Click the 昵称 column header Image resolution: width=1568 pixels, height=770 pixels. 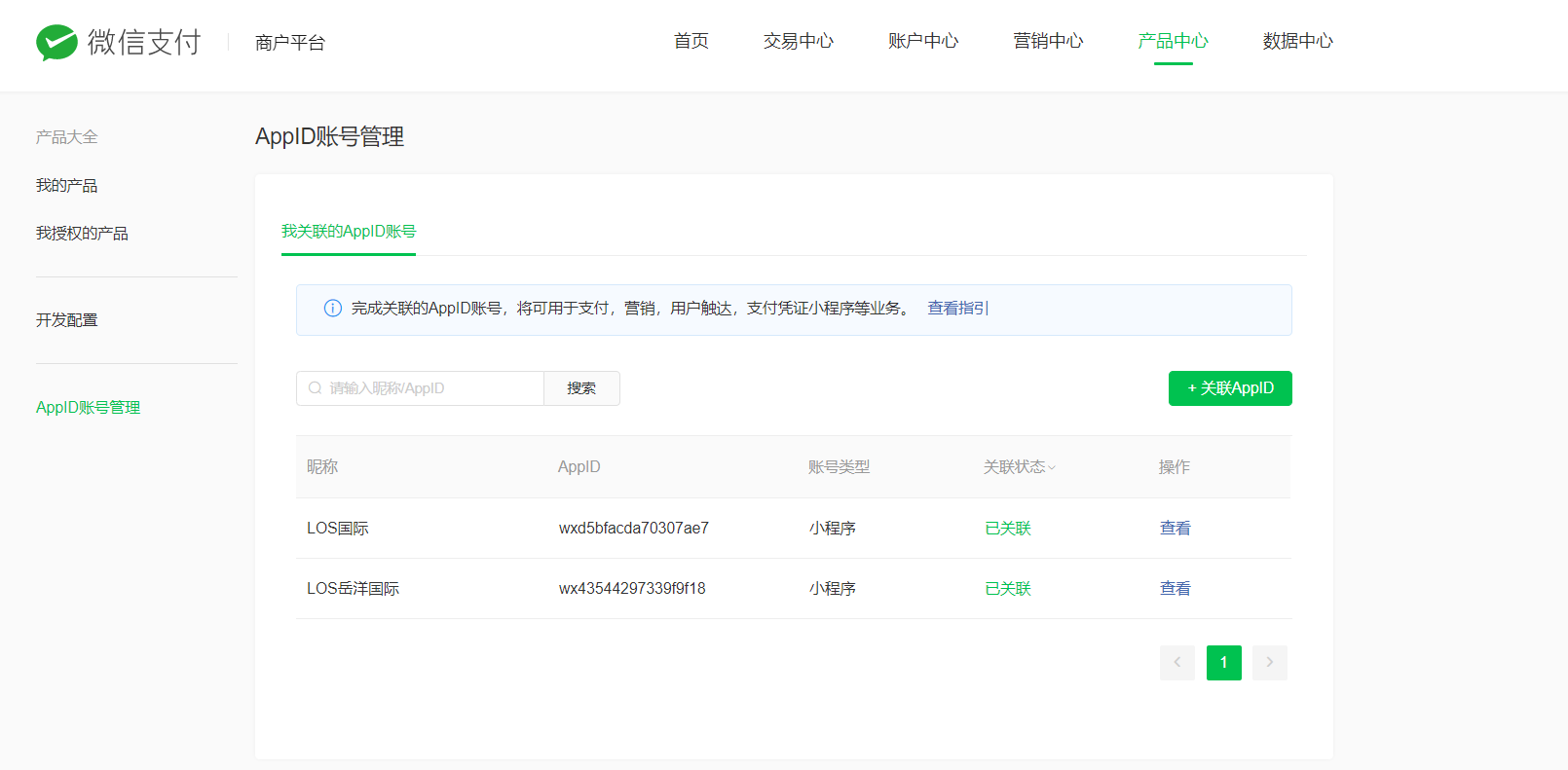click(x=322, y=467)
